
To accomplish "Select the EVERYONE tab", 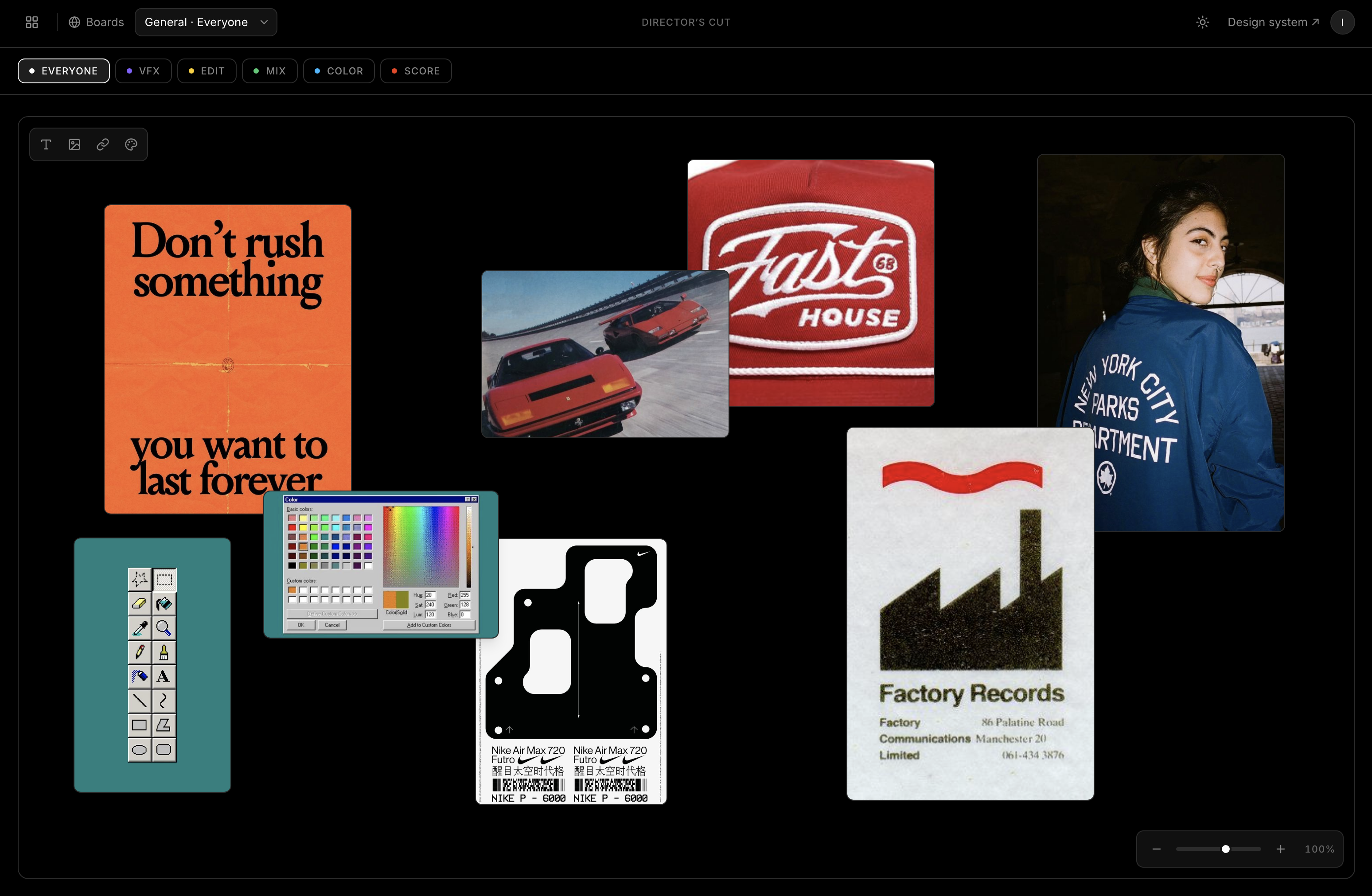I will tap(63, 71).
